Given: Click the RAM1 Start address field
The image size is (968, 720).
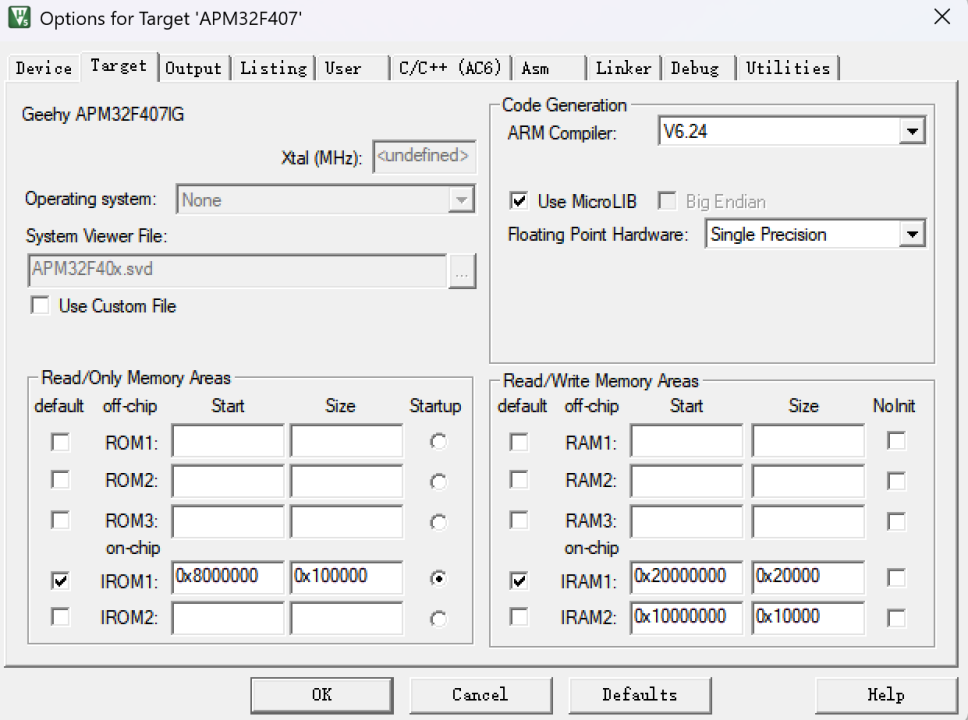Looking at the screenshot, I should point(686,441).
